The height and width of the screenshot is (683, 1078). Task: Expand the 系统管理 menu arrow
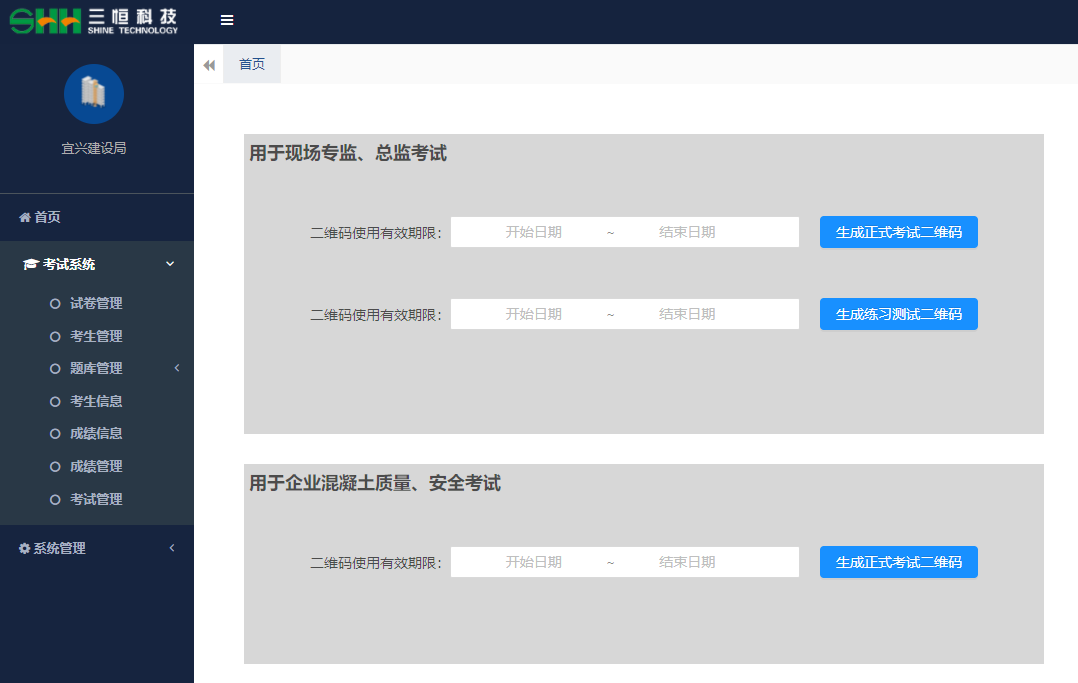[x=172, y=548]
